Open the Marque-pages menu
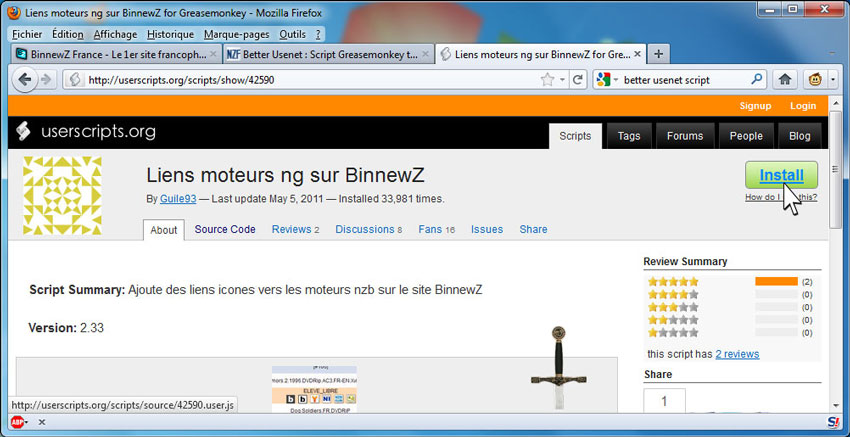Screen dimensions: 850x437 tap(236, 34)
